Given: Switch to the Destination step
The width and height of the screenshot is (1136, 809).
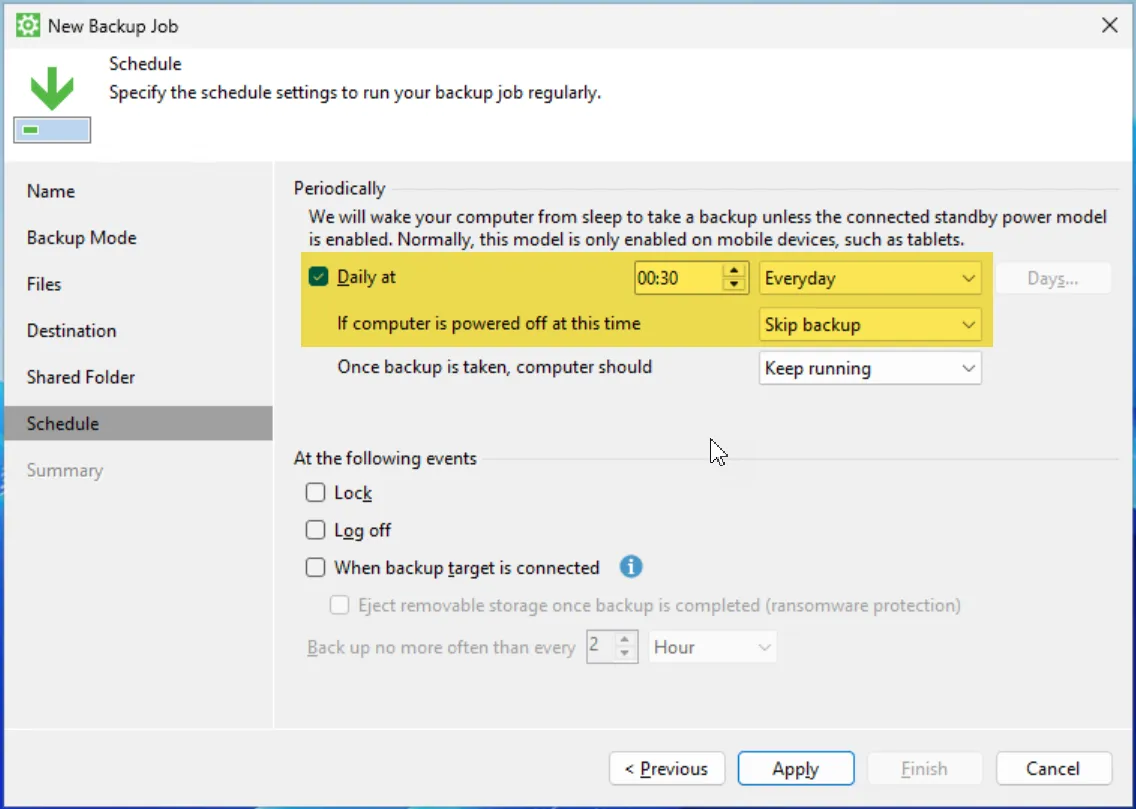Looking at the screenshot, I should [x=72, y=331].
